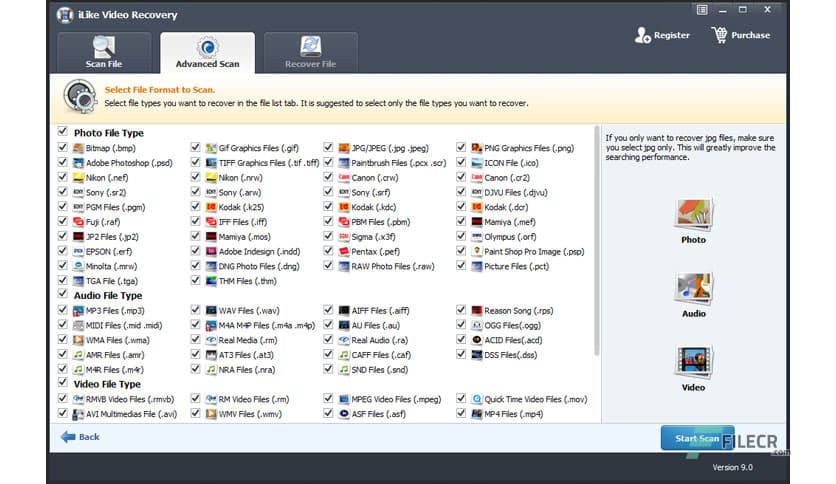
Task: Uncheck MPEG Video Files checkbox
Action: coord(328,398)
